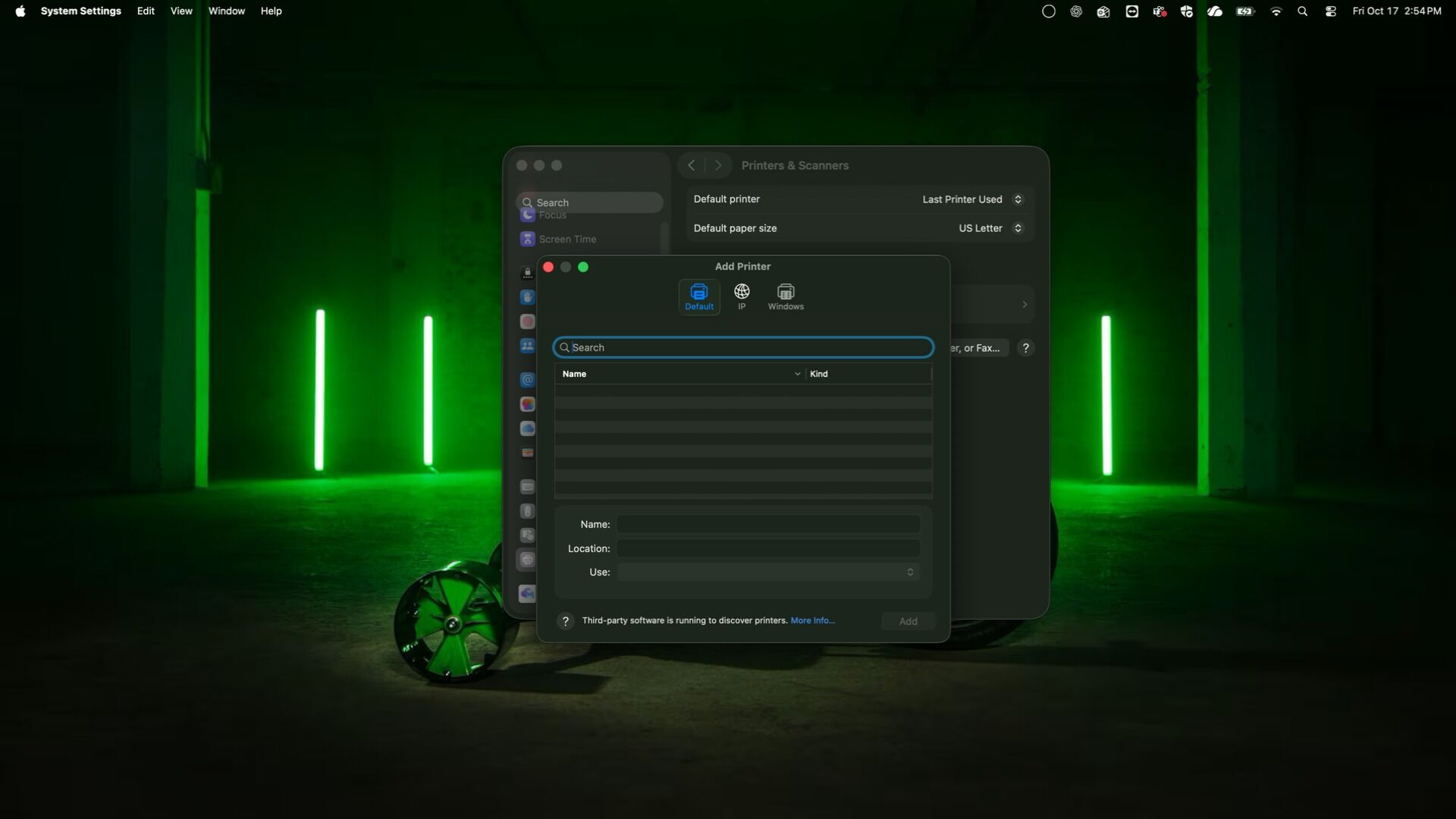Click the printer search field
1456x819 pixels.
[x=743, y=347]
